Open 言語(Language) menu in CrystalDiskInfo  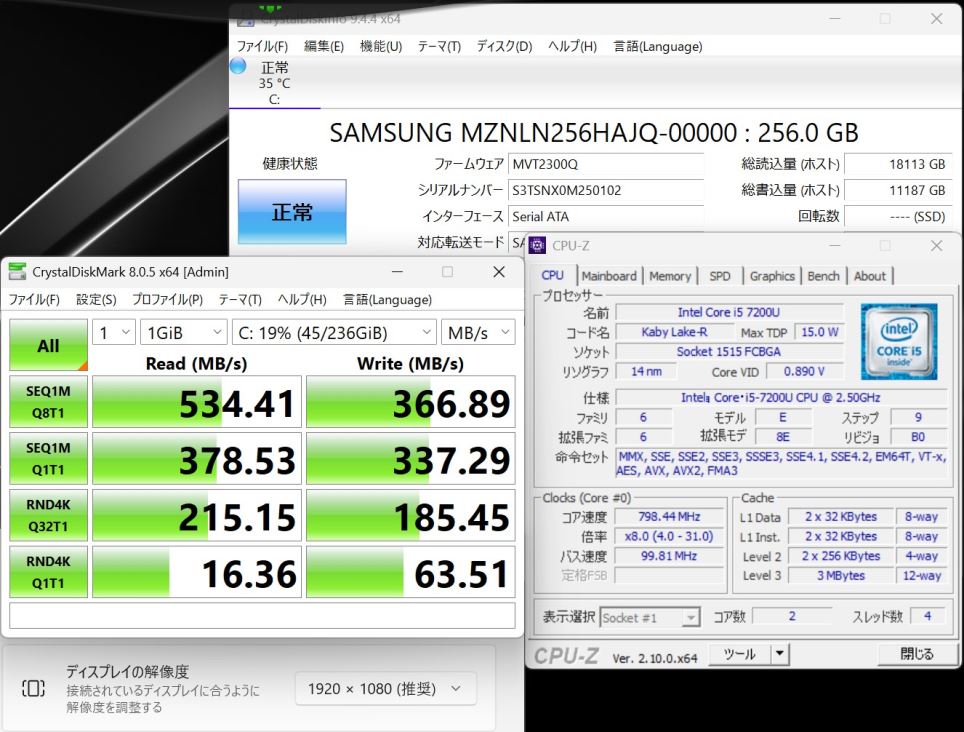point(658,46)
